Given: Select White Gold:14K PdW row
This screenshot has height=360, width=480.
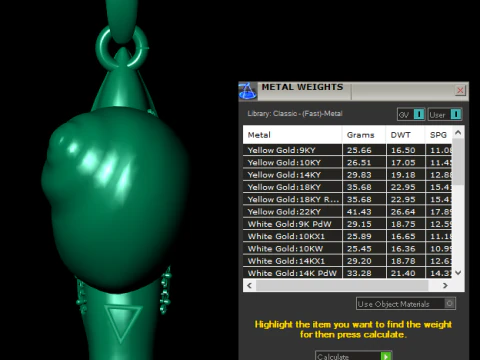Looking at the screenshot, I should pos(347,273).
